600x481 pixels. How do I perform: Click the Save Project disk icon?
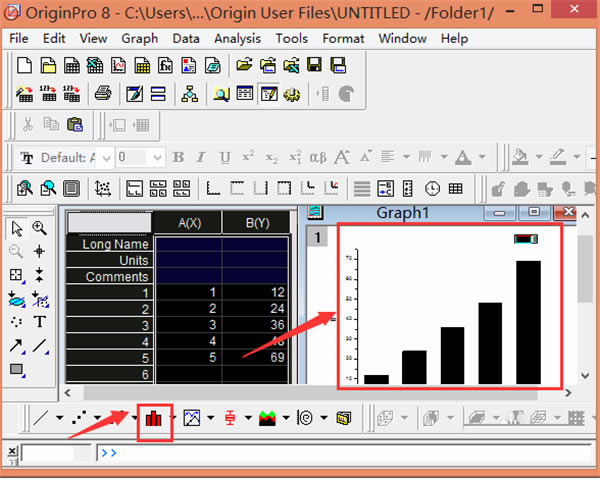315,65
